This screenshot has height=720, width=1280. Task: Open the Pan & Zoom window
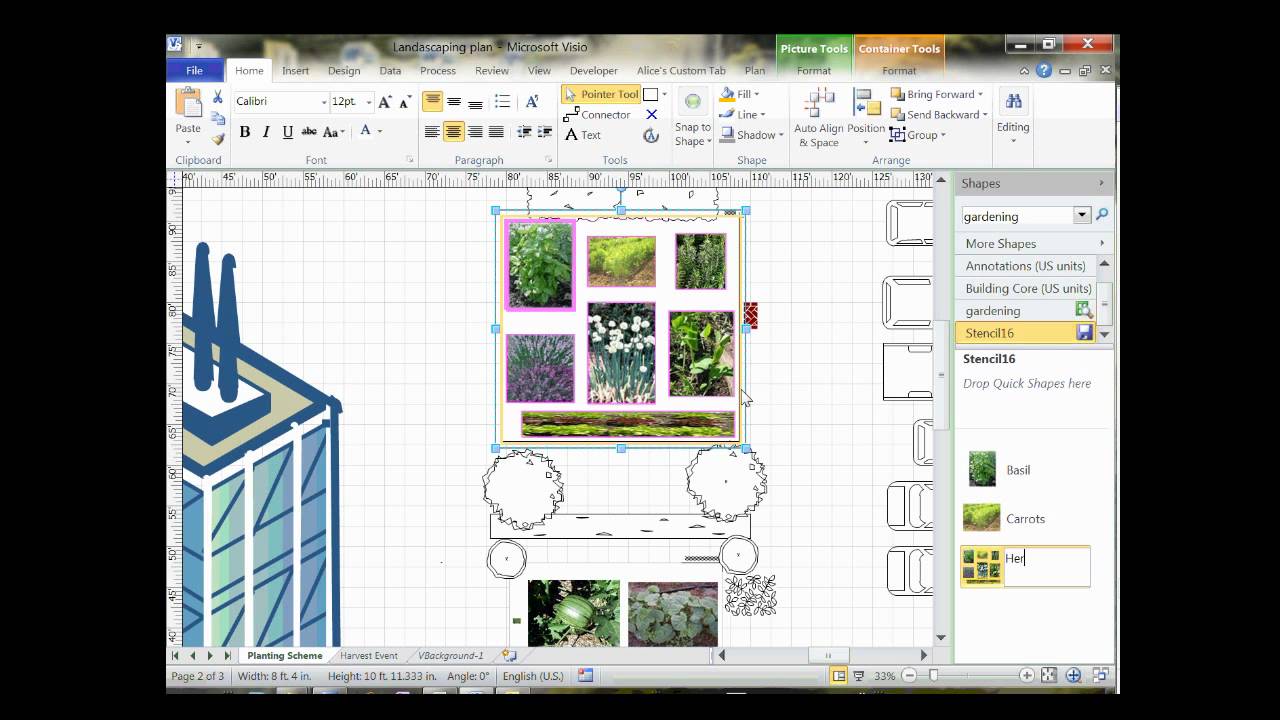pyautogui.click(x=1073, y=676)
